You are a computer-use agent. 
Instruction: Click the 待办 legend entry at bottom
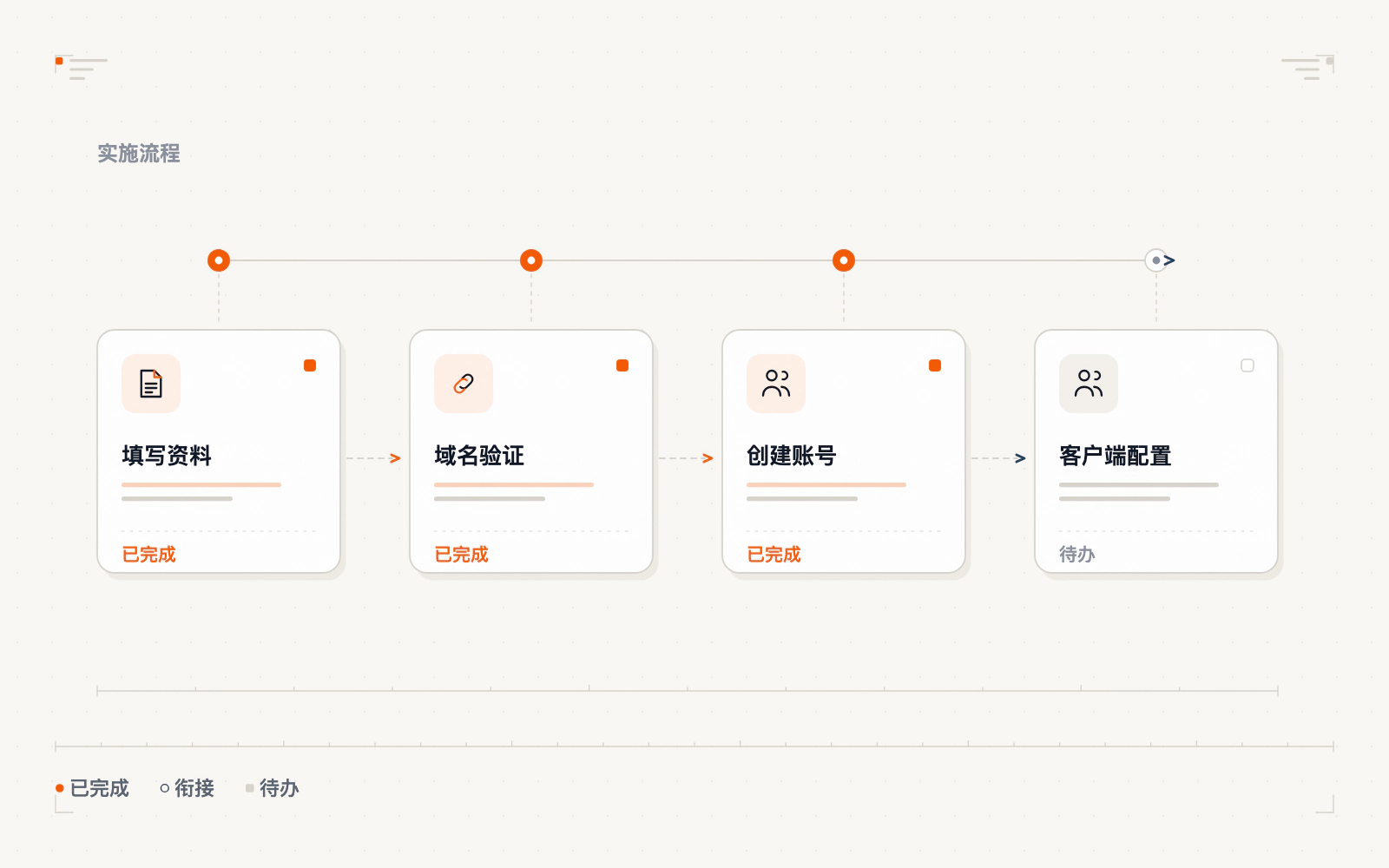click(273, 788)
